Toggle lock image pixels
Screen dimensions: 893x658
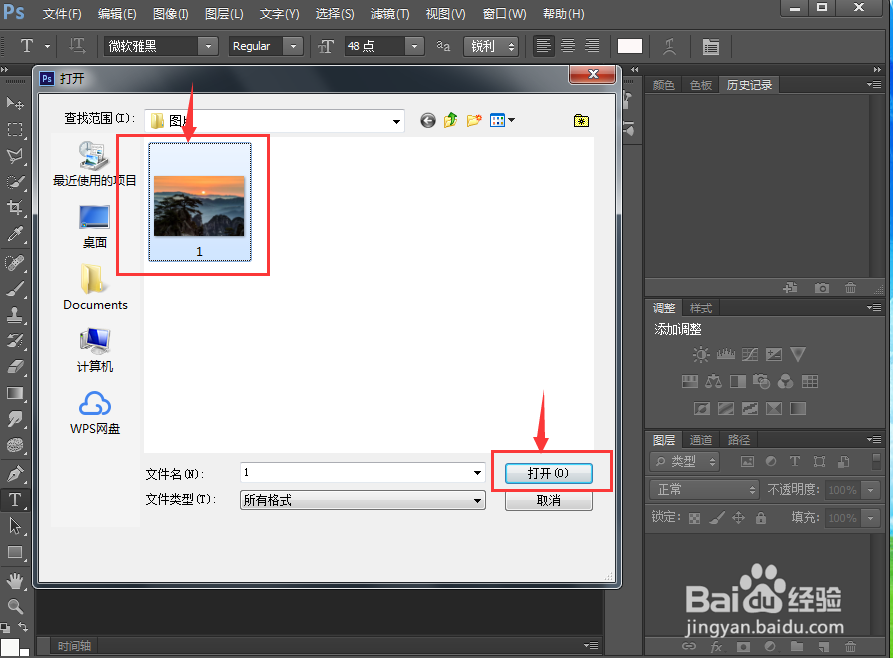tap(716, 518)
